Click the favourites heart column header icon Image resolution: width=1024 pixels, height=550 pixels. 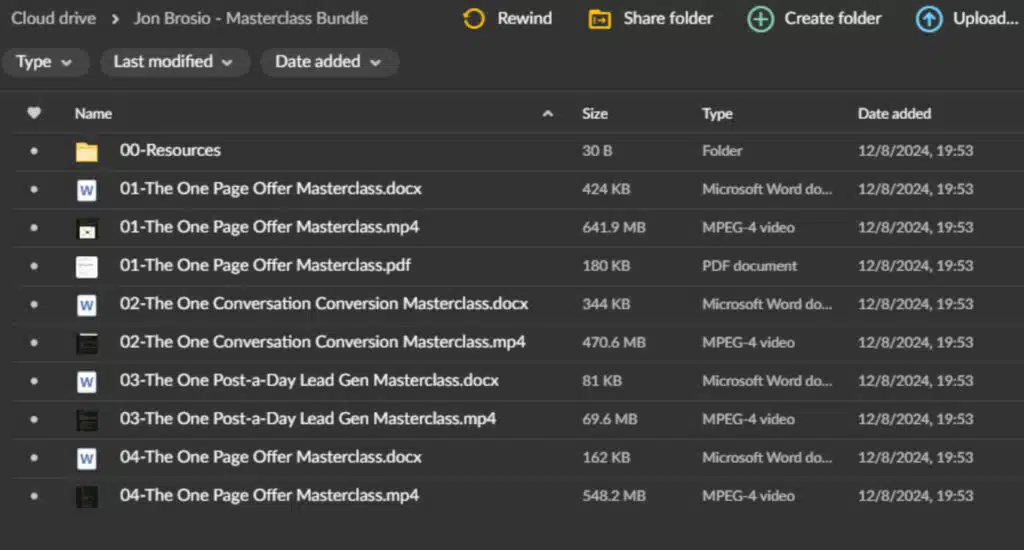[34, 113]
